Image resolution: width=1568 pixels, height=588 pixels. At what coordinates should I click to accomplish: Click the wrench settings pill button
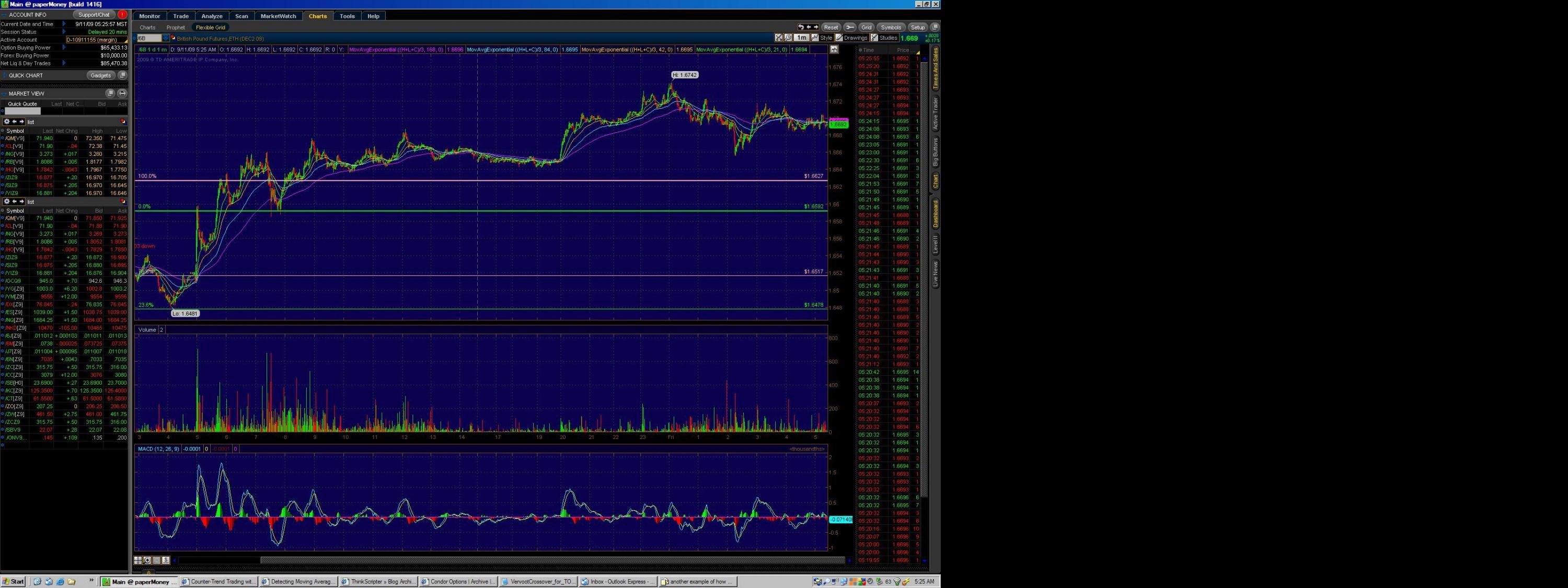(x=850, y=27)
